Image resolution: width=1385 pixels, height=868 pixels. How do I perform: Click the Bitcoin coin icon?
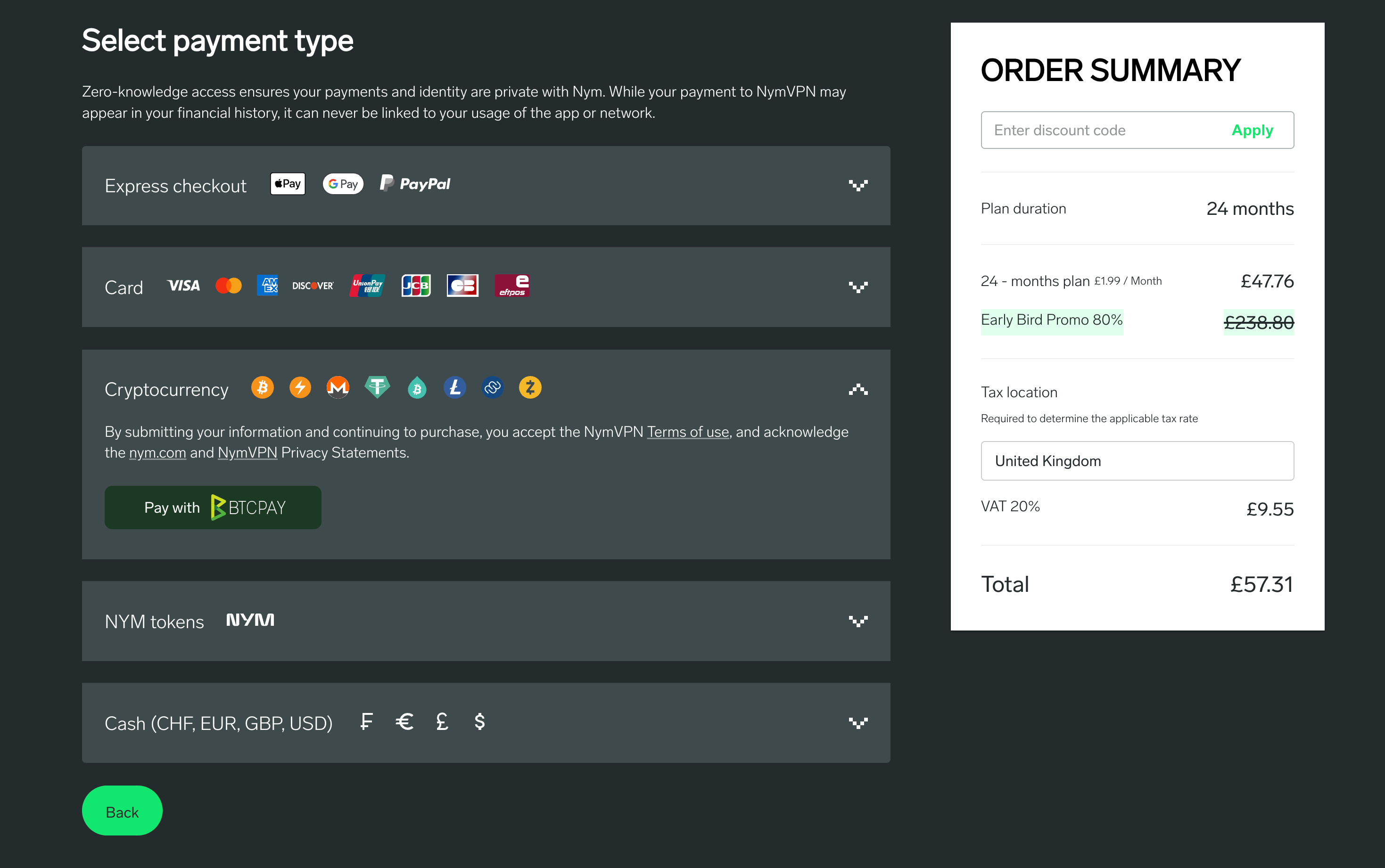tap(263, 387)
